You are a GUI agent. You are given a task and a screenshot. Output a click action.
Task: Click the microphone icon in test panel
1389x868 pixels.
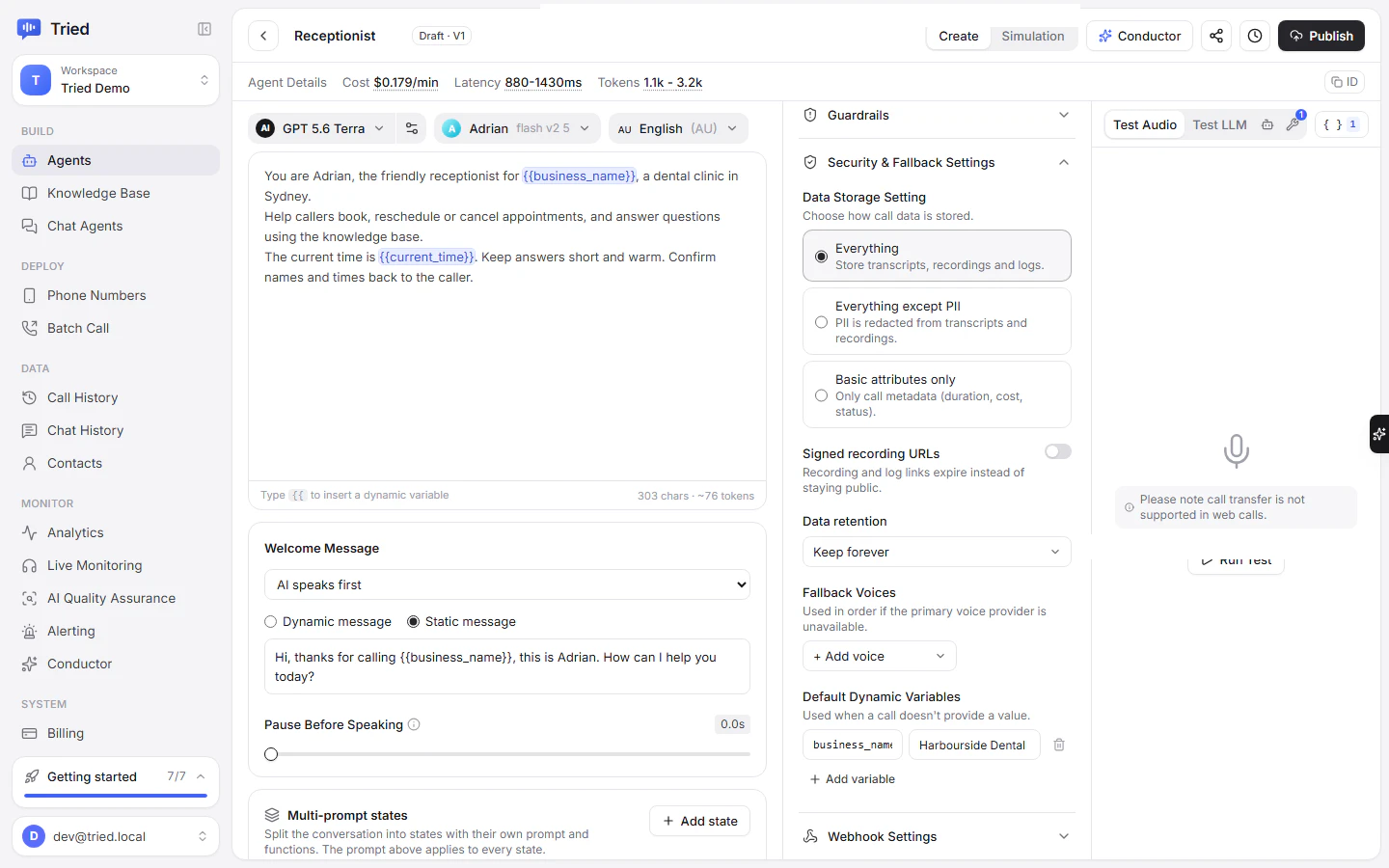(x=1236, y=450)
